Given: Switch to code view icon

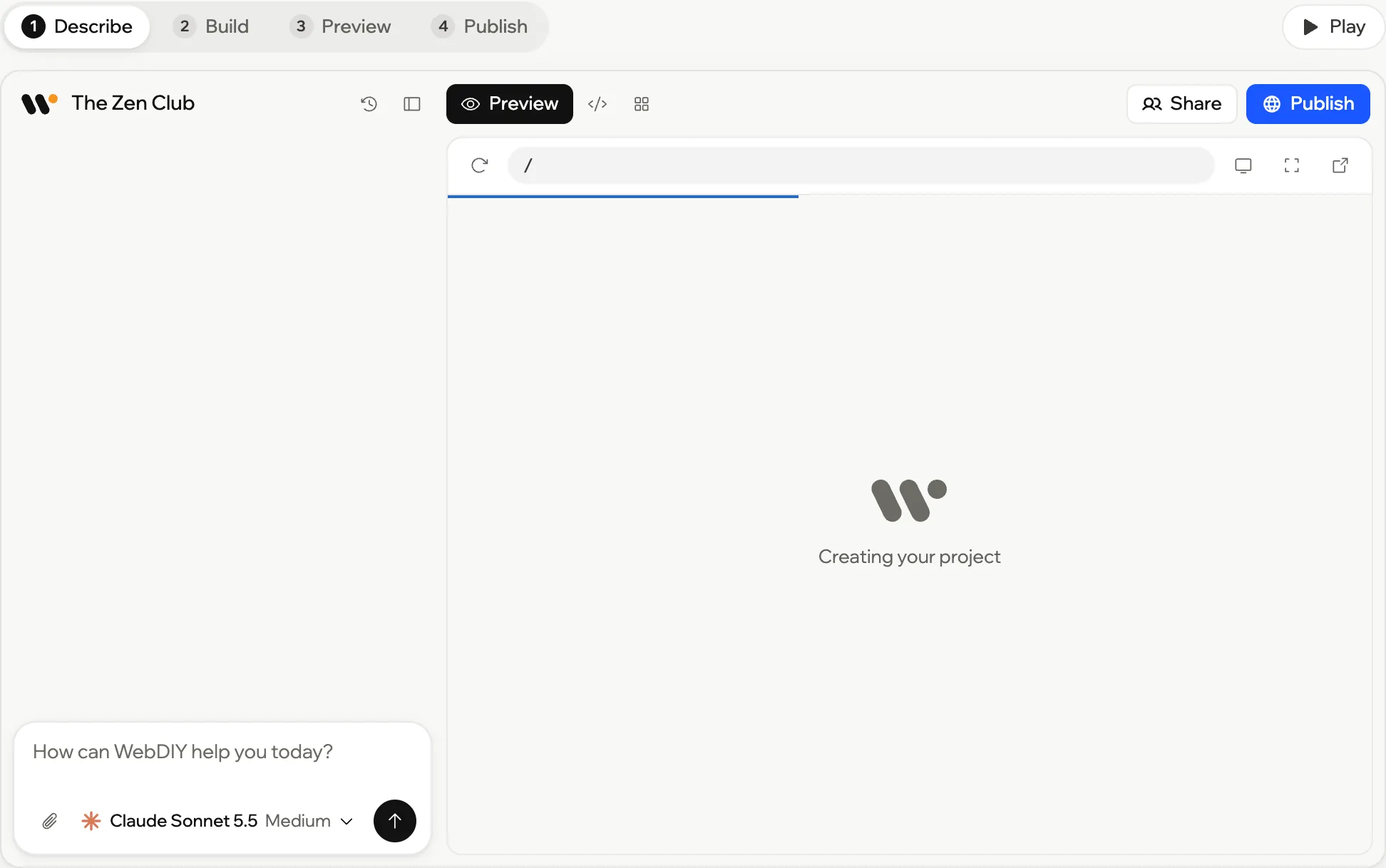Looking at the screenshot, I should click(x=597, y=104).
